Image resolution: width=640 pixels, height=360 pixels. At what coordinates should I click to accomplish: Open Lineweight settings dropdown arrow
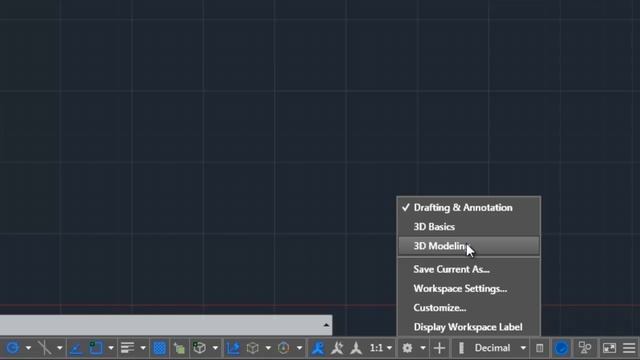click(142, 348)
